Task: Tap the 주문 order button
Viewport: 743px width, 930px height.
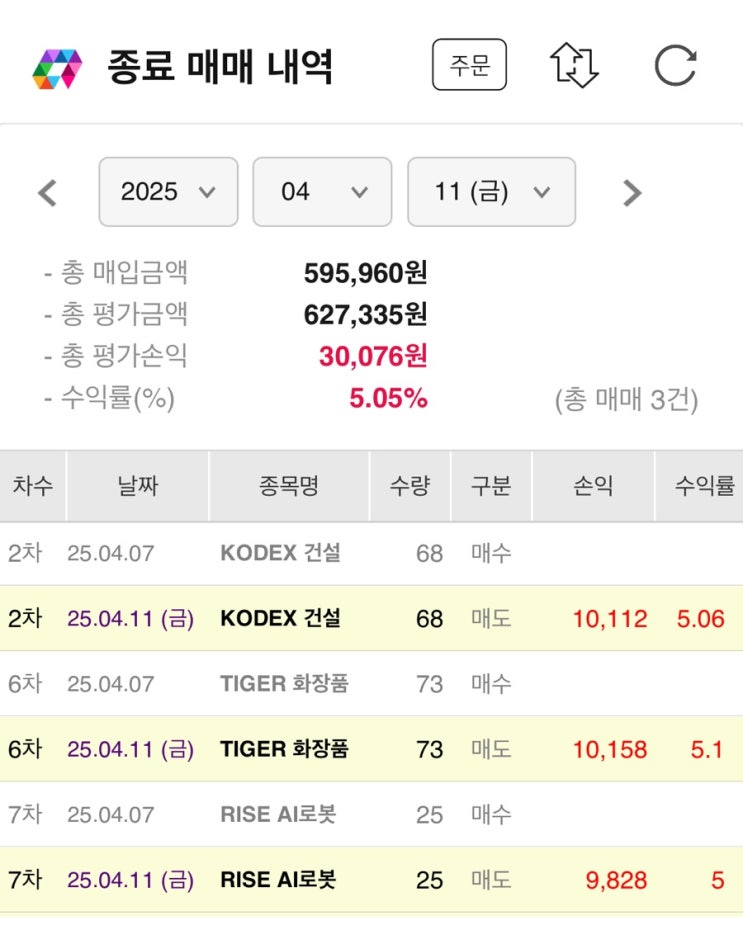Action: pyautogui.click(x=469, y=66)
